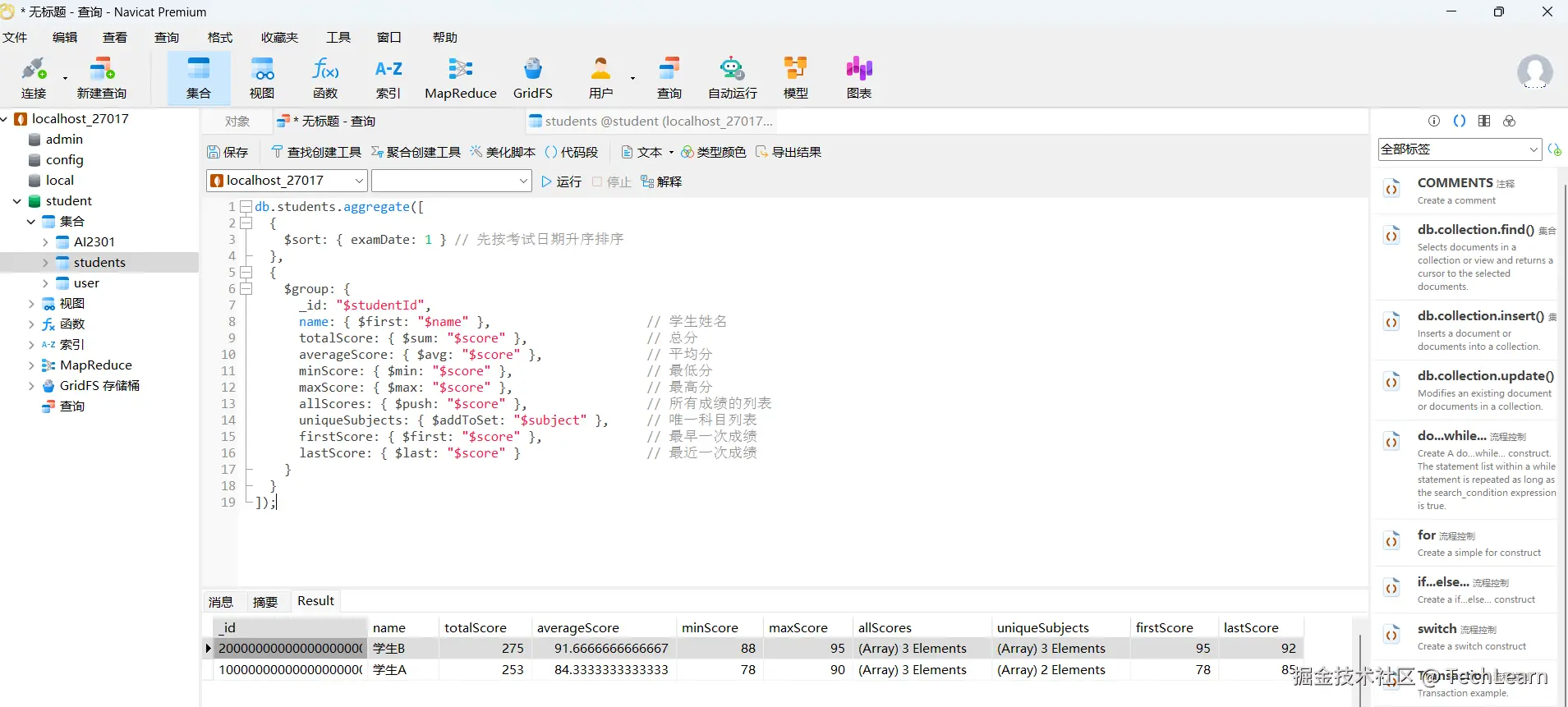Switch to the 消息 messages tab
The height and width of the screenshot is (707, 1568).
[221, 602]
